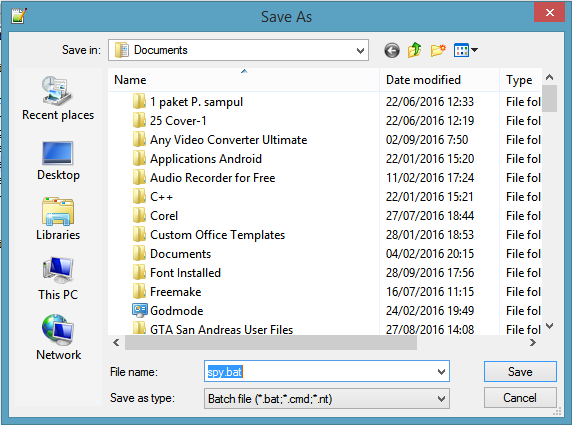
Task: Click folder icon of Audio Recorder for Free
Action: 139,177
